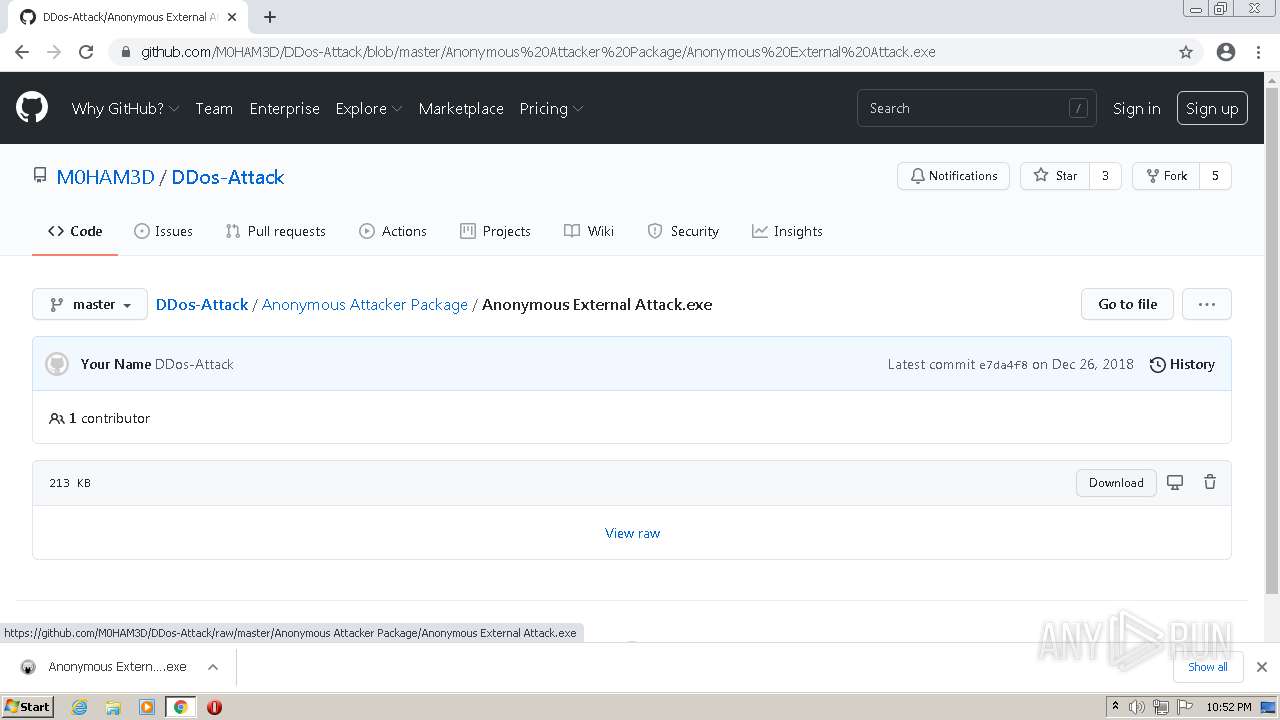Reload the page with refresh icon
The width and height of the screenshot is (1280, 720).
coord(86,52)
